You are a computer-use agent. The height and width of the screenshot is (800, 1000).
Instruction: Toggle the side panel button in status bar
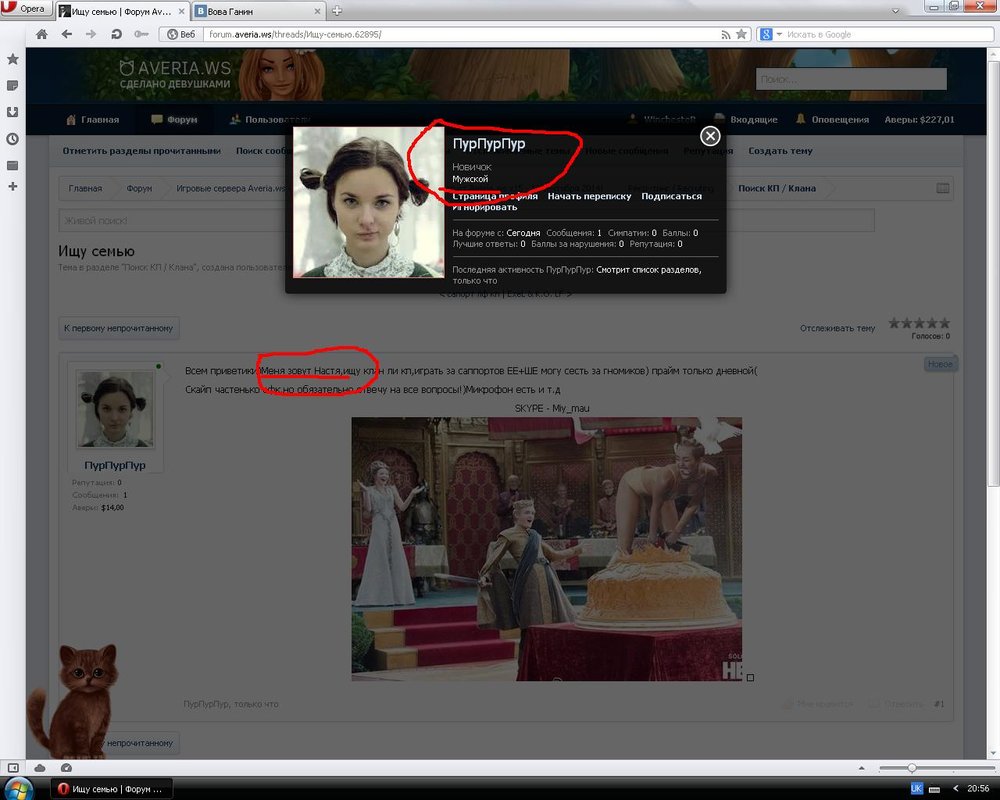point(13,767)
